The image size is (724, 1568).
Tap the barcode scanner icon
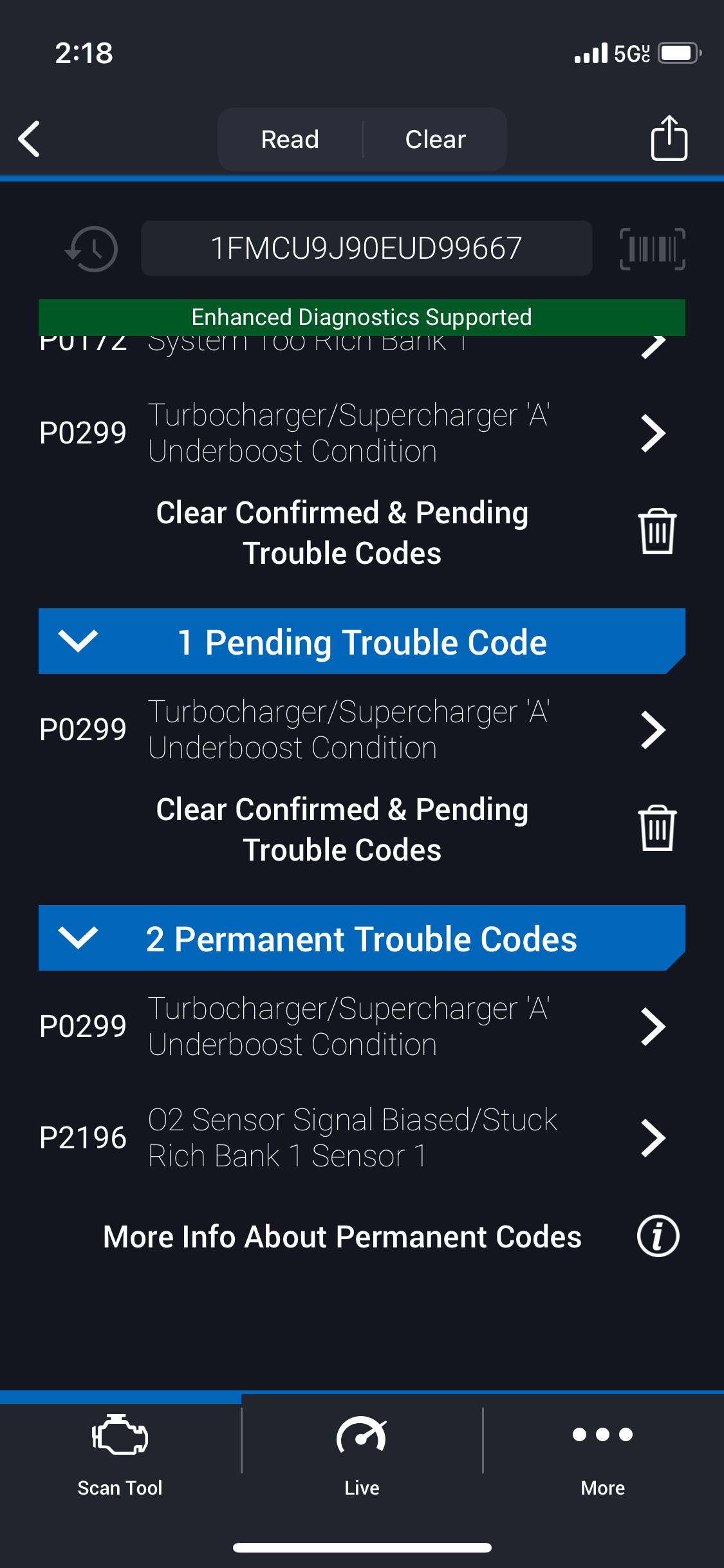652,248
